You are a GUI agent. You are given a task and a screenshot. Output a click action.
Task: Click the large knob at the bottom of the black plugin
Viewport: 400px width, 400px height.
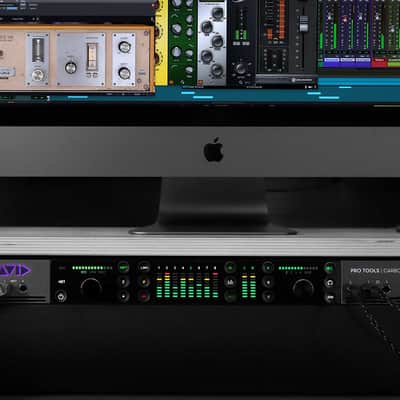pyautogui.click(x=242, y=68)
